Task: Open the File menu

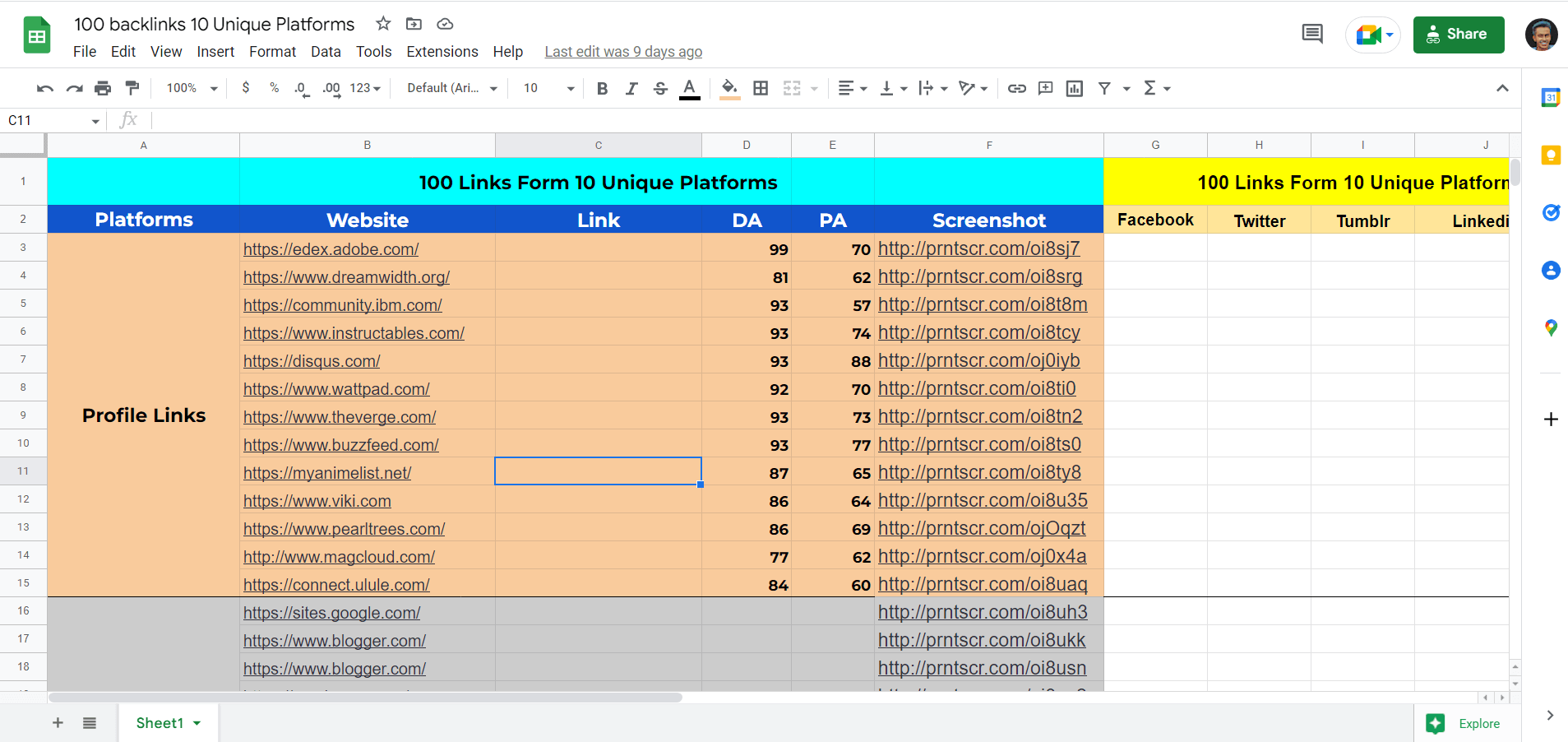Action: [x=85, y=52]
